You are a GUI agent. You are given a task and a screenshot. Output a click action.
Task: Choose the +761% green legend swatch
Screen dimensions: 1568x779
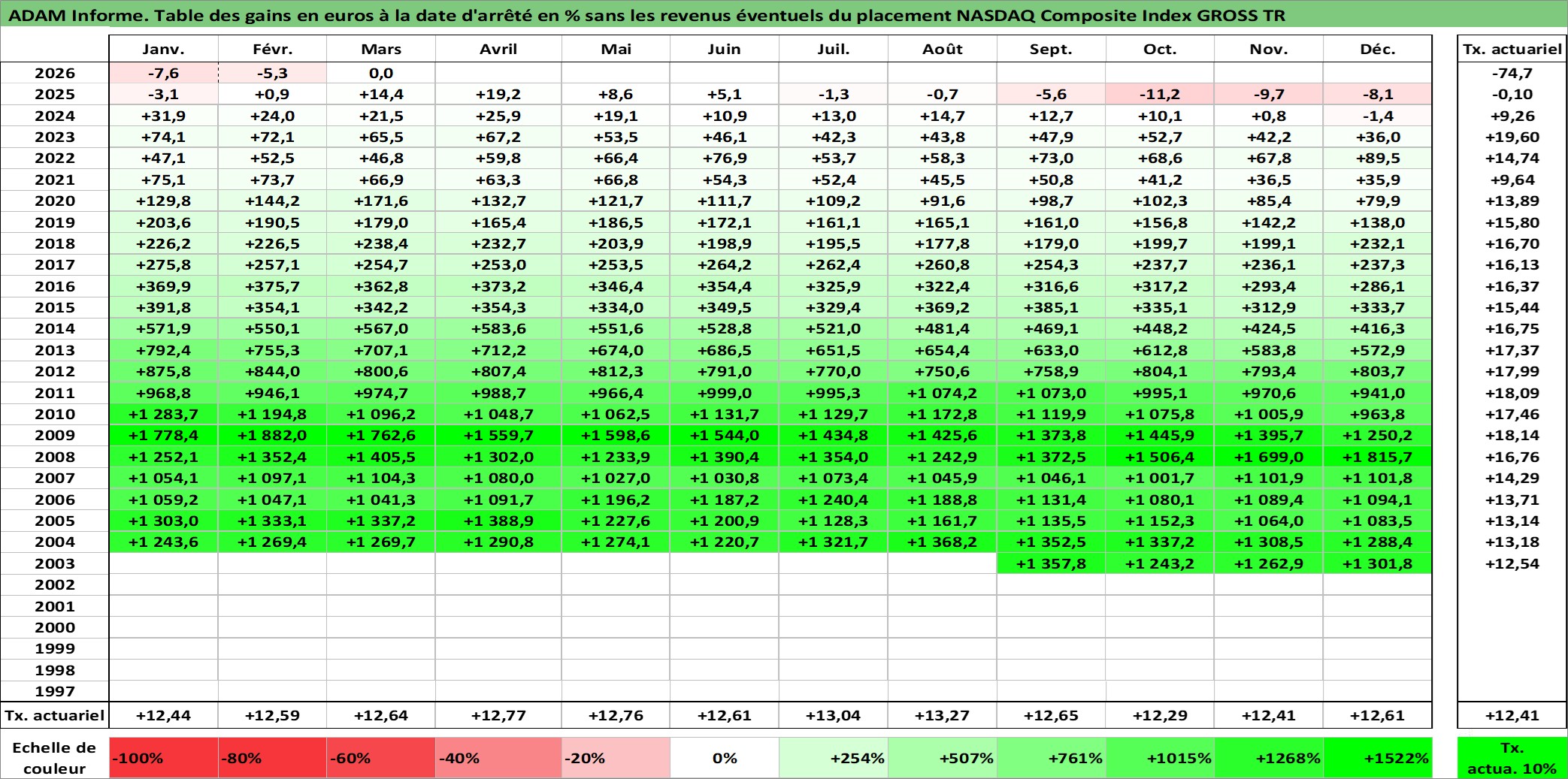[x=1052, y=757]
